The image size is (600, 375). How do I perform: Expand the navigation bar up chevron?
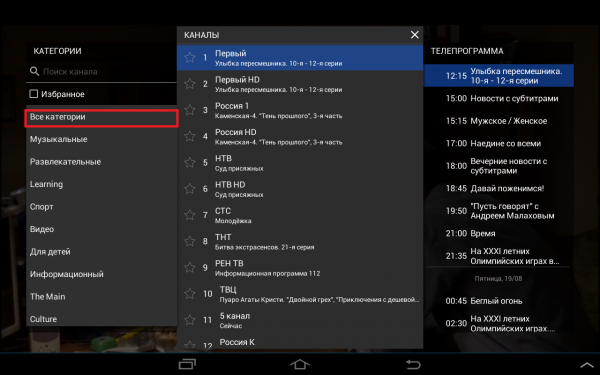pos(587,365)
